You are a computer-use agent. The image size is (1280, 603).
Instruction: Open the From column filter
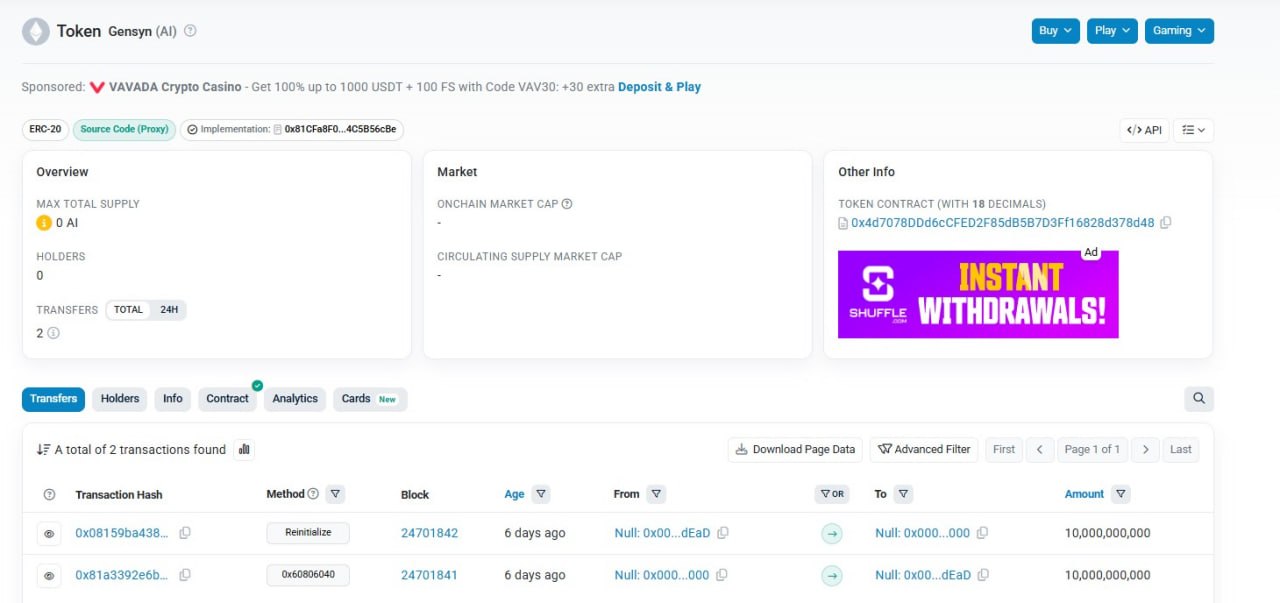coord(656,494)
